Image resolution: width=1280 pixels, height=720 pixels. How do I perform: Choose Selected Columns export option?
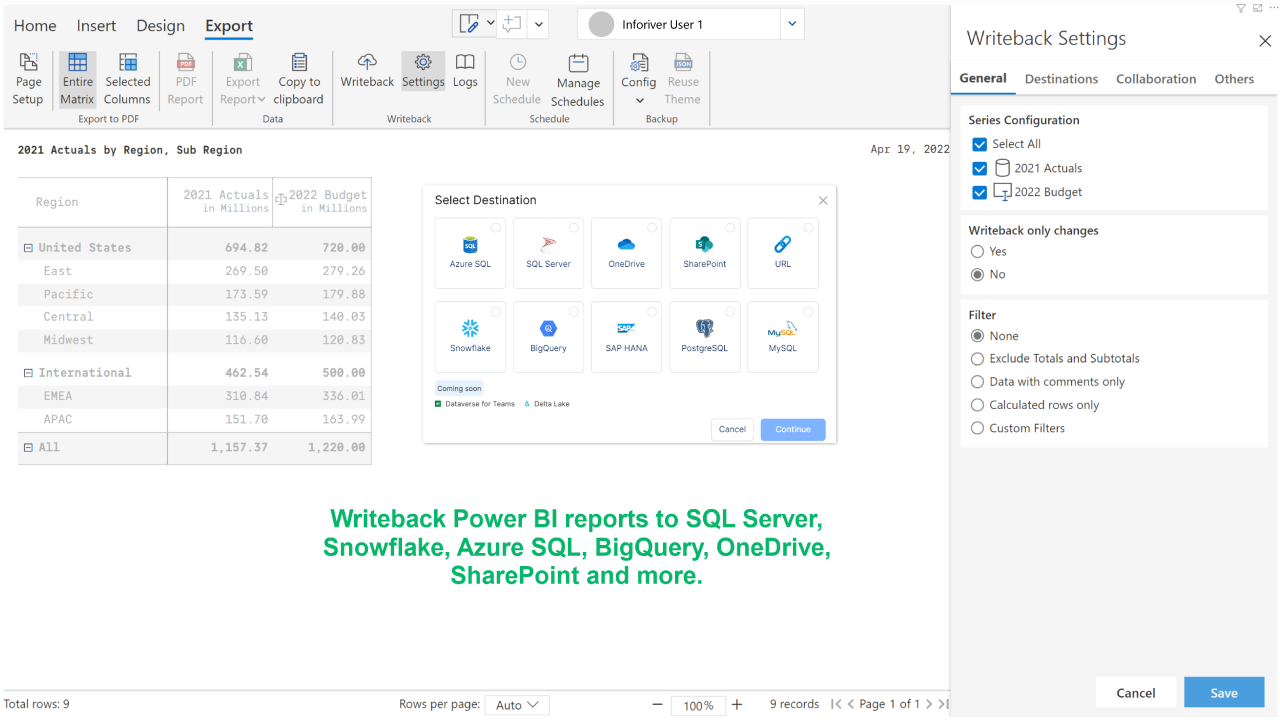(x=127, y=79)
